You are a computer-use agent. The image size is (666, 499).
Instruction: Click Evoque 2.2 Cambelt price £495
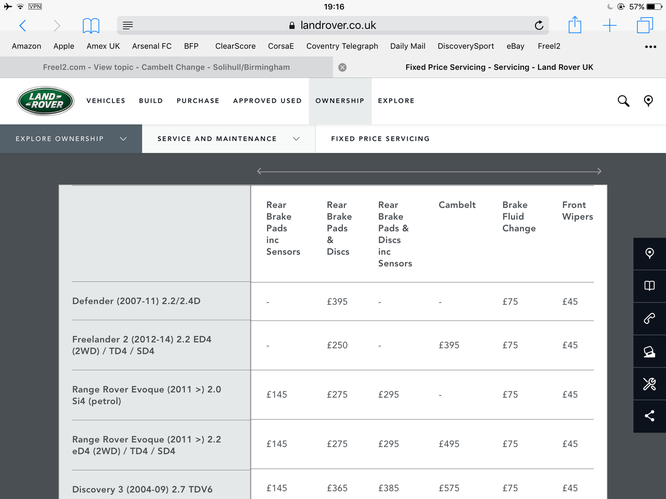449,444
